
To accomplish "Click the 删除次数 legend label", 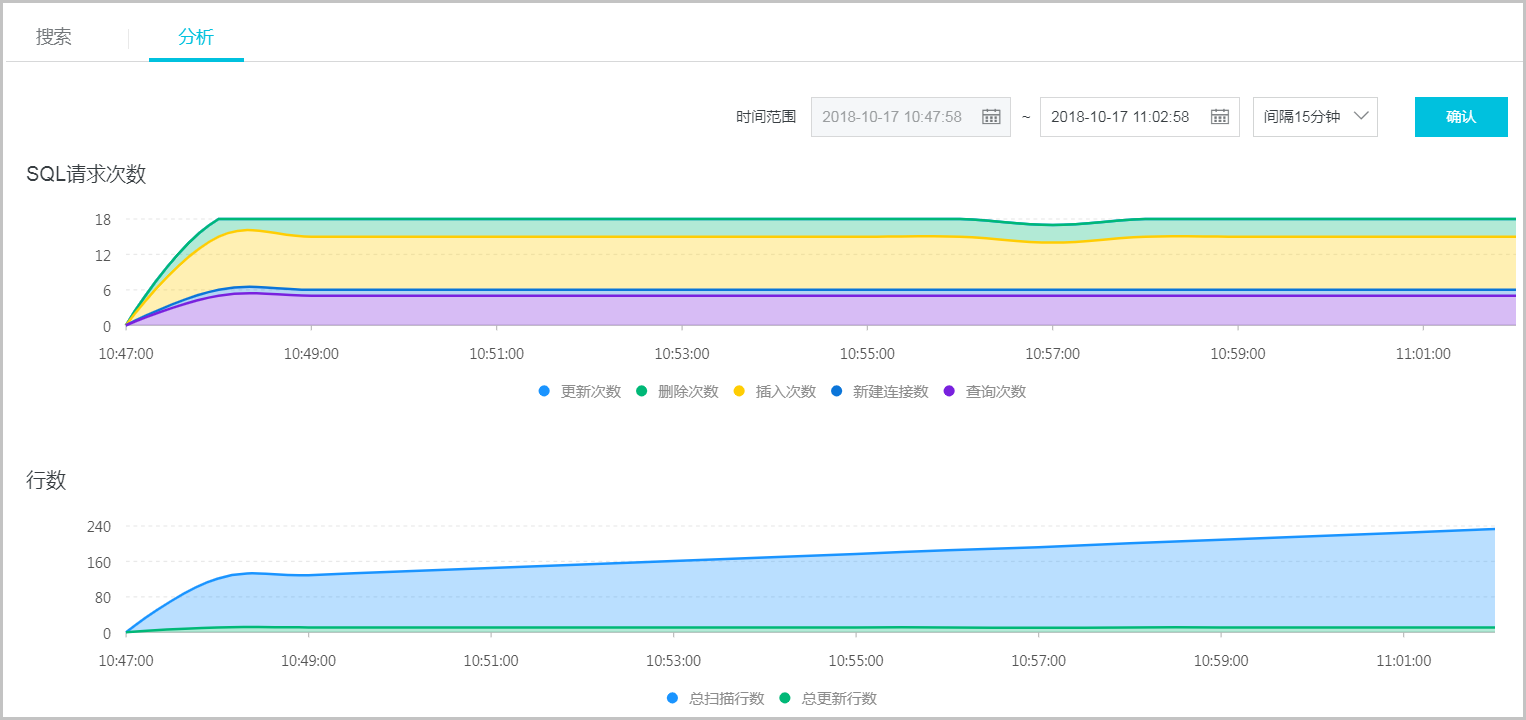I will pos(688,391).
